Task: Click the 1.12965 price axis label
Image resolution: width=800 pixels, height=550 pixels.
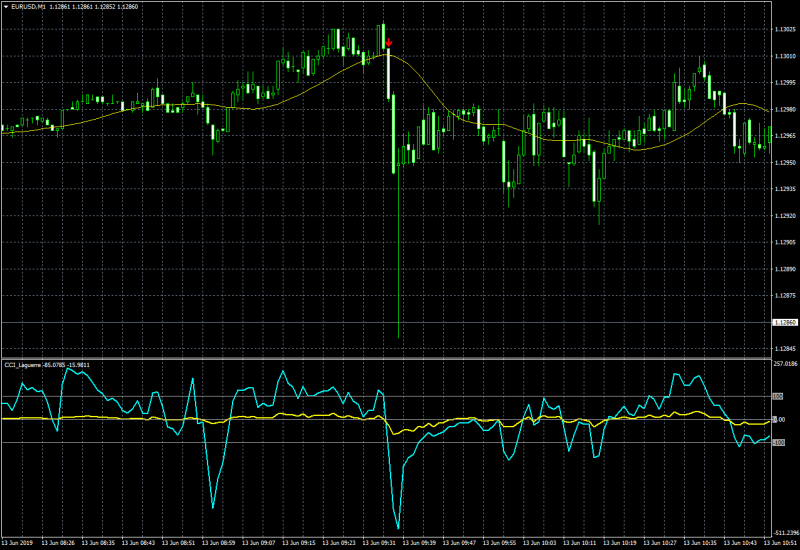Action: coord(785,136)
